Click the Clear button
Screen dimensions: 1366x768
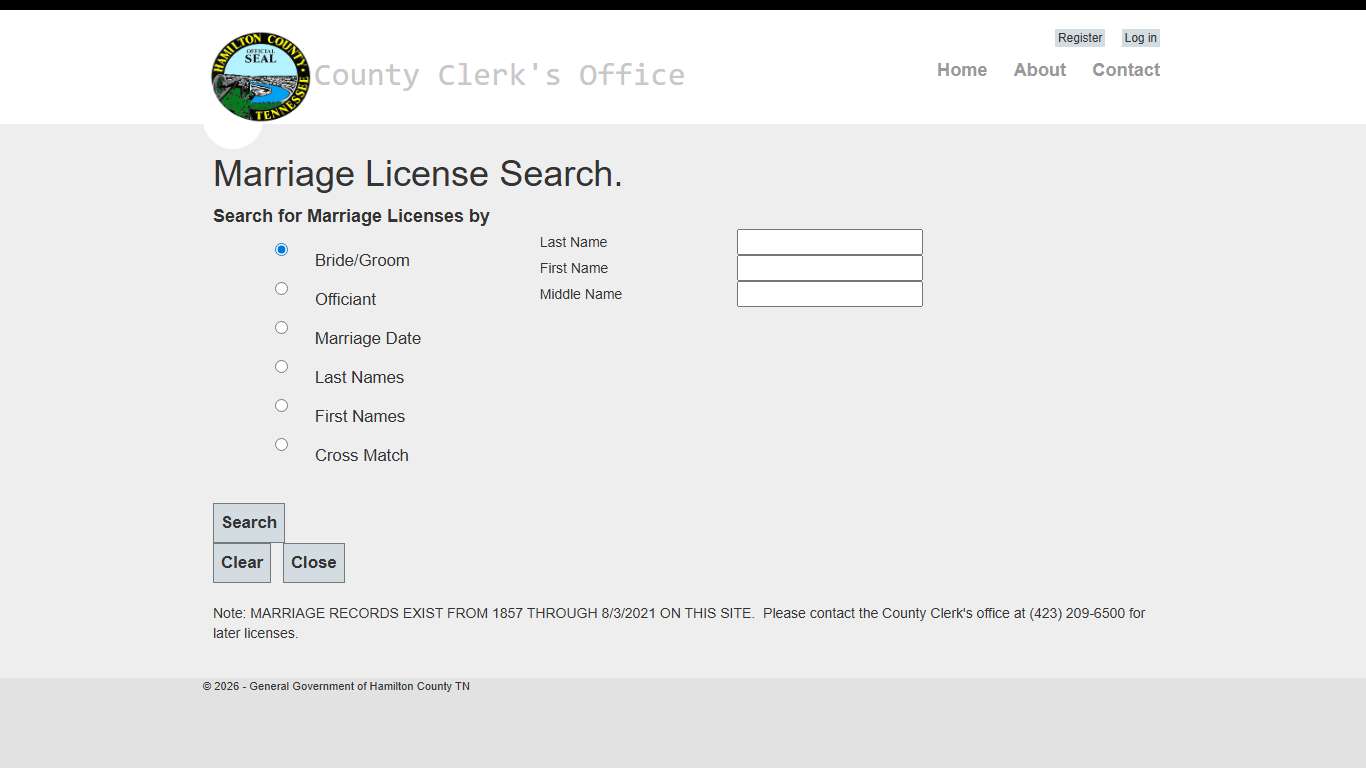pyautogui.click(x=242, y=562)
